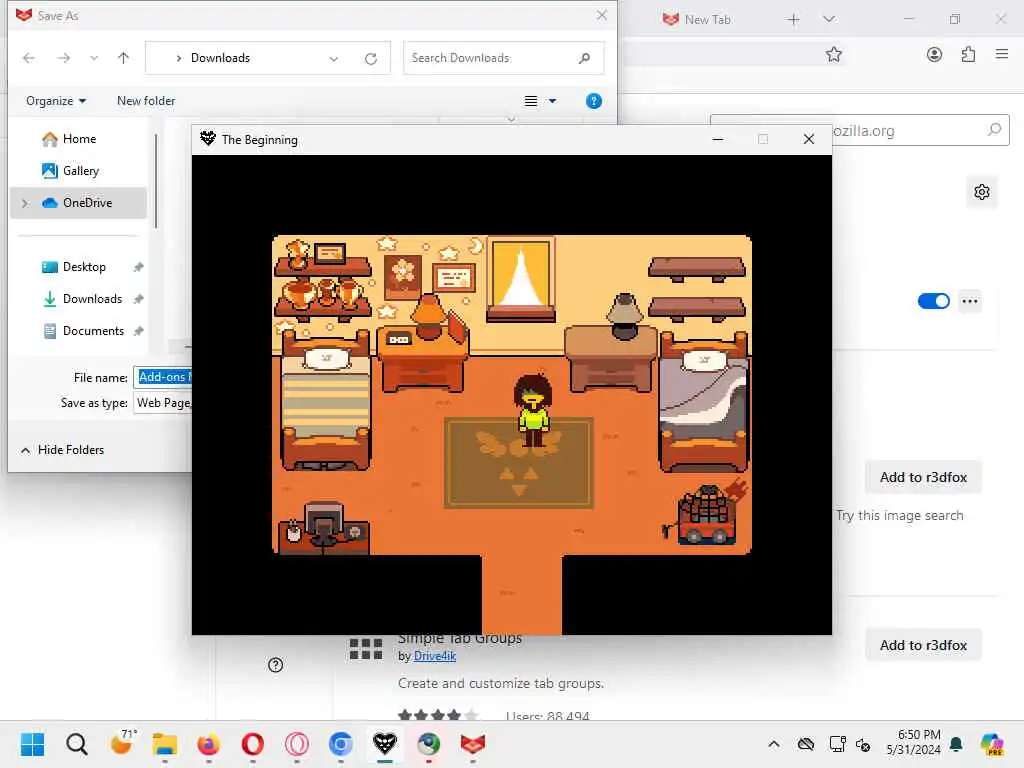Open pinned Documents folder
Image resolution: width=1024 pixels, height=768 pixels.
[93, 330]
